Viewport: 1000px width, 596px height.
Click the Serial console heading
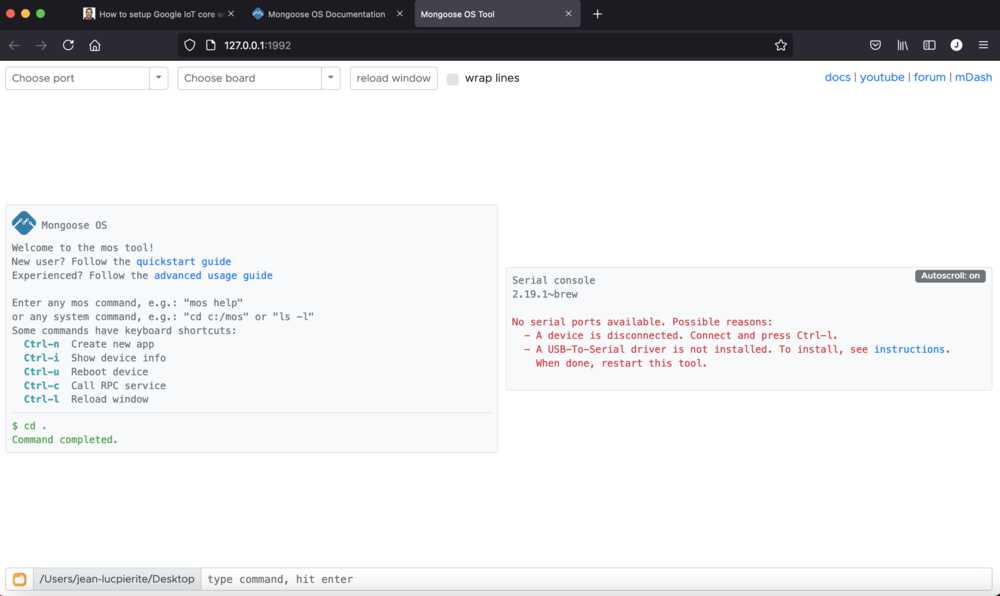554,280
